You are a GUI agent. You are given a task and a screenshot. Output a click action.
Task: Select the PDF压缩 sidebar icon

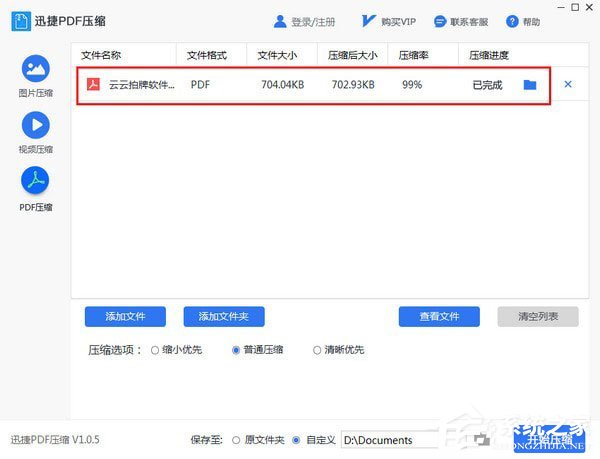[35, 181]
